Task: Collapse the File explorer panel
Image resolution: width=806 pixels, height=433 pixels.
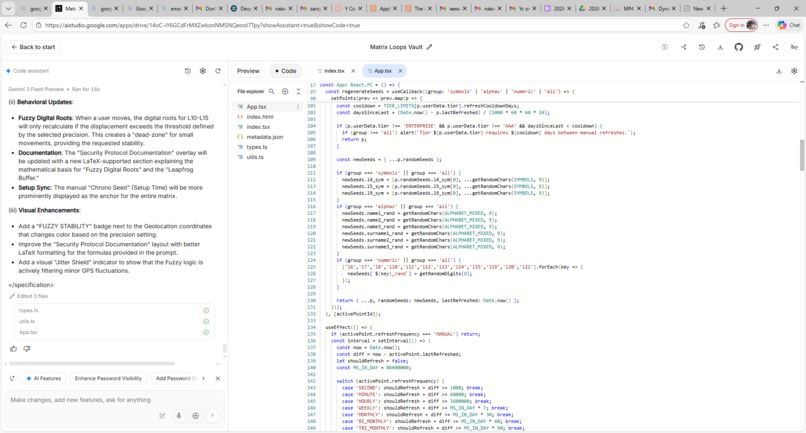Action: click(x=298, y=92)
